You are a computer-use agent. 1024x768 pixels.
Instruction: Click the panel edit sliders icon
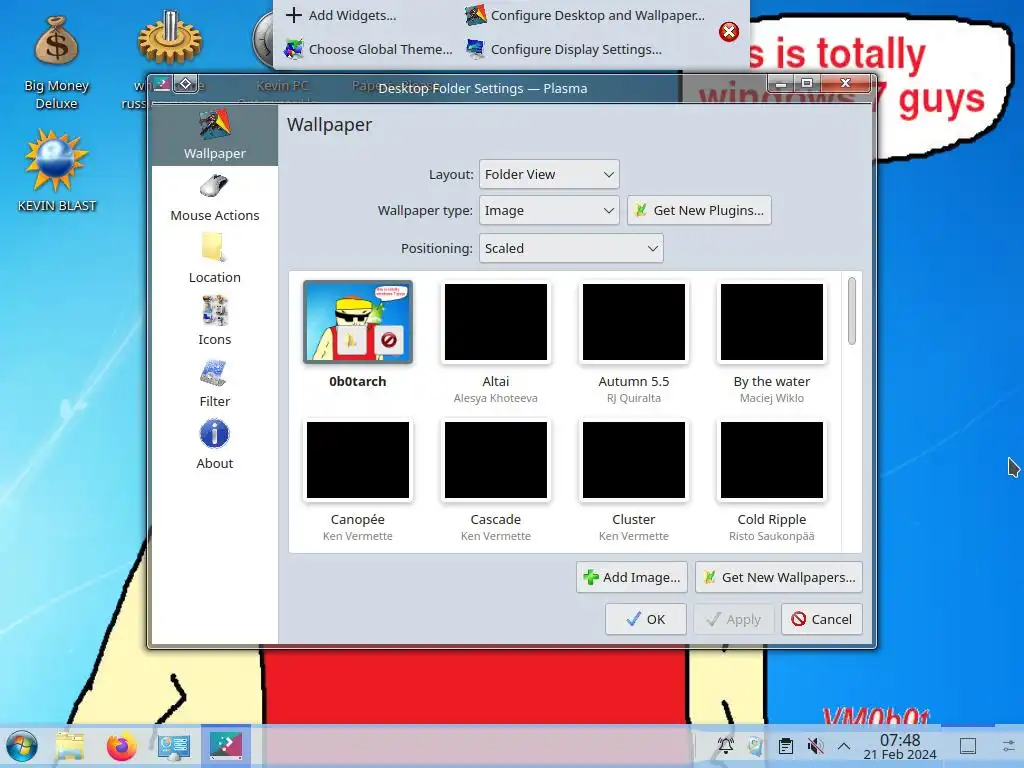click(x=1009, y=746)
